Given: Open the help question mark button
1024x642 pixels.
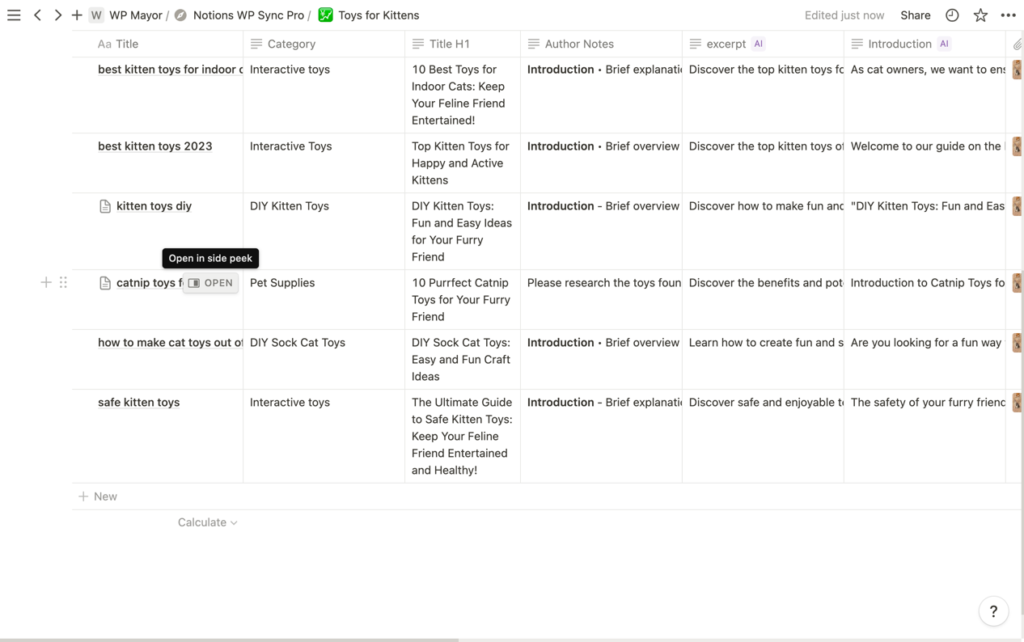Looking at the screenshot, I should 992,611.
